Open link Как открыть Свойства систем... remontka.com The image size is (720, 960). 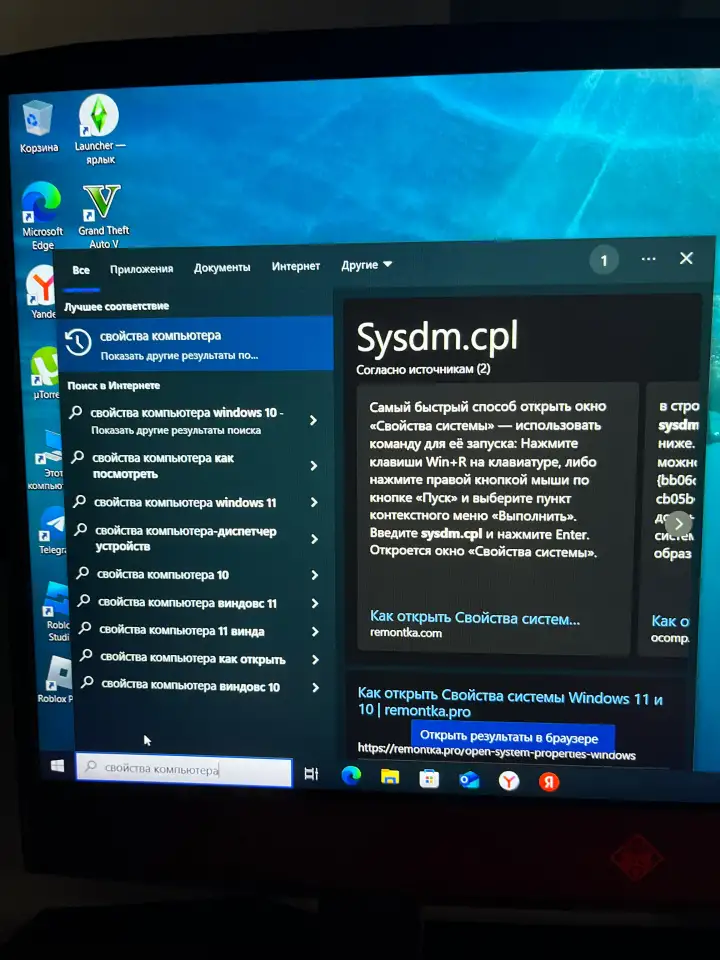pos(474,618)
